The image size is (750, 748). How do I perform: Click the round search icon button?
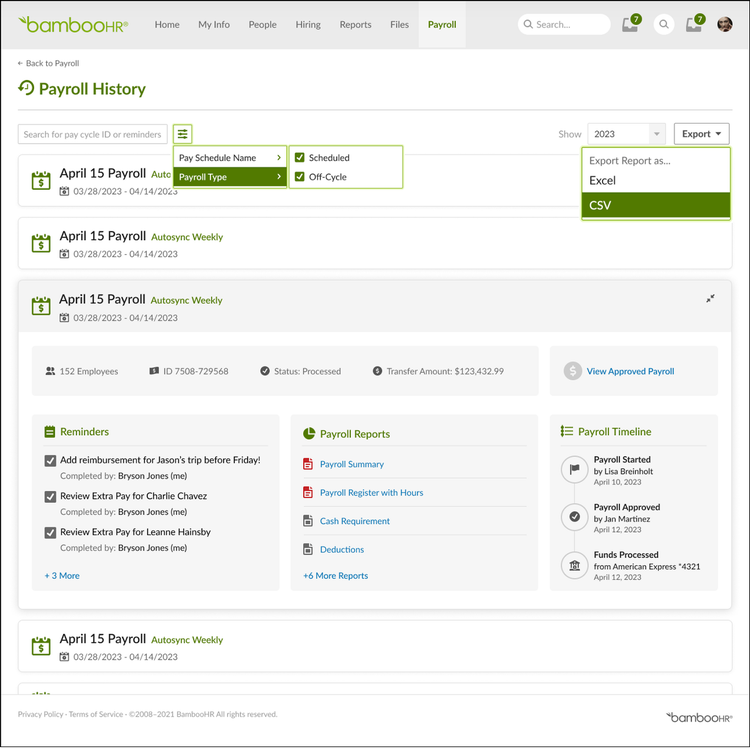pos(663,24)
